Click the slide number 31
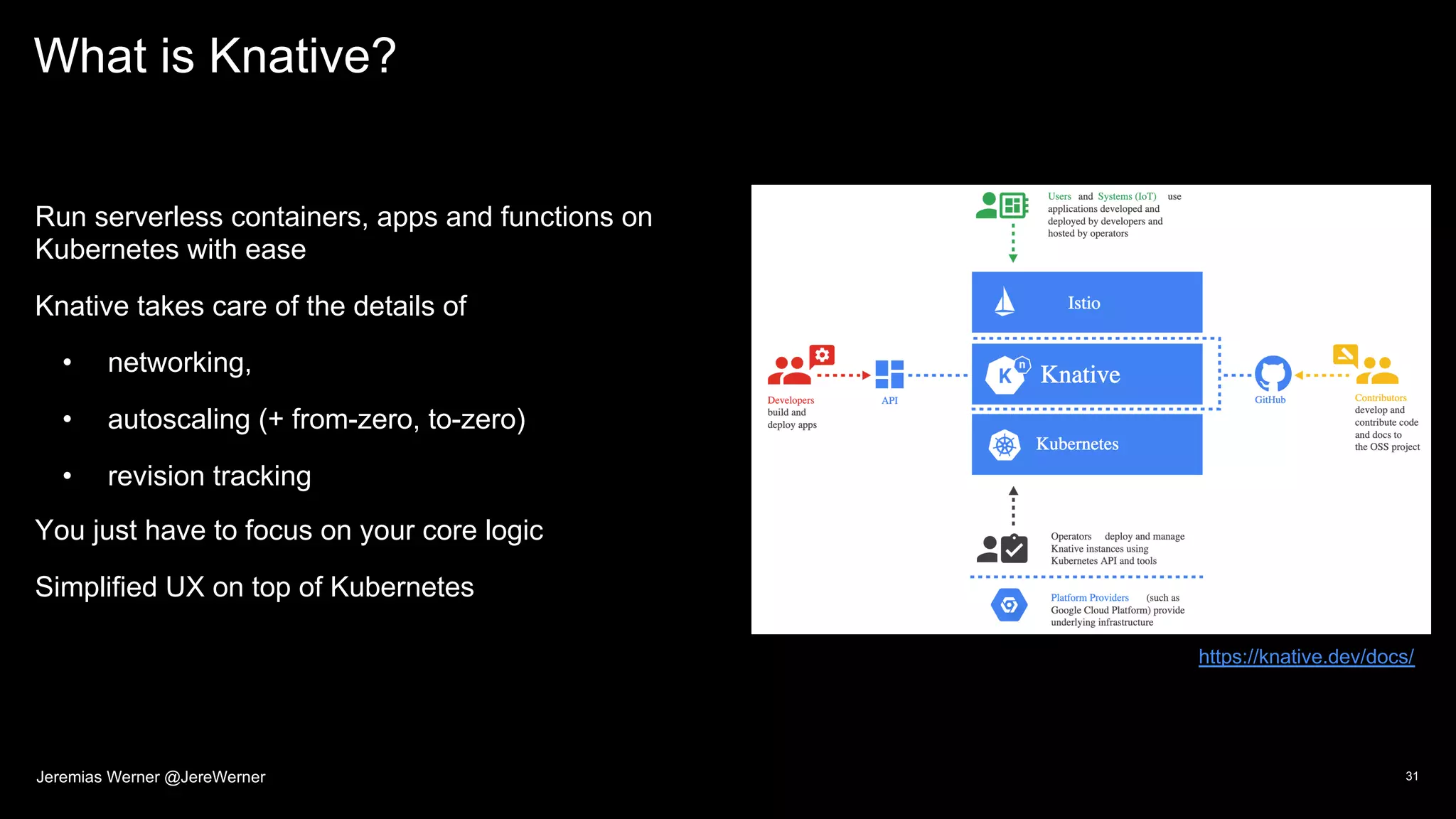This screenshot has height=819, width=1456. [1412, 776]
